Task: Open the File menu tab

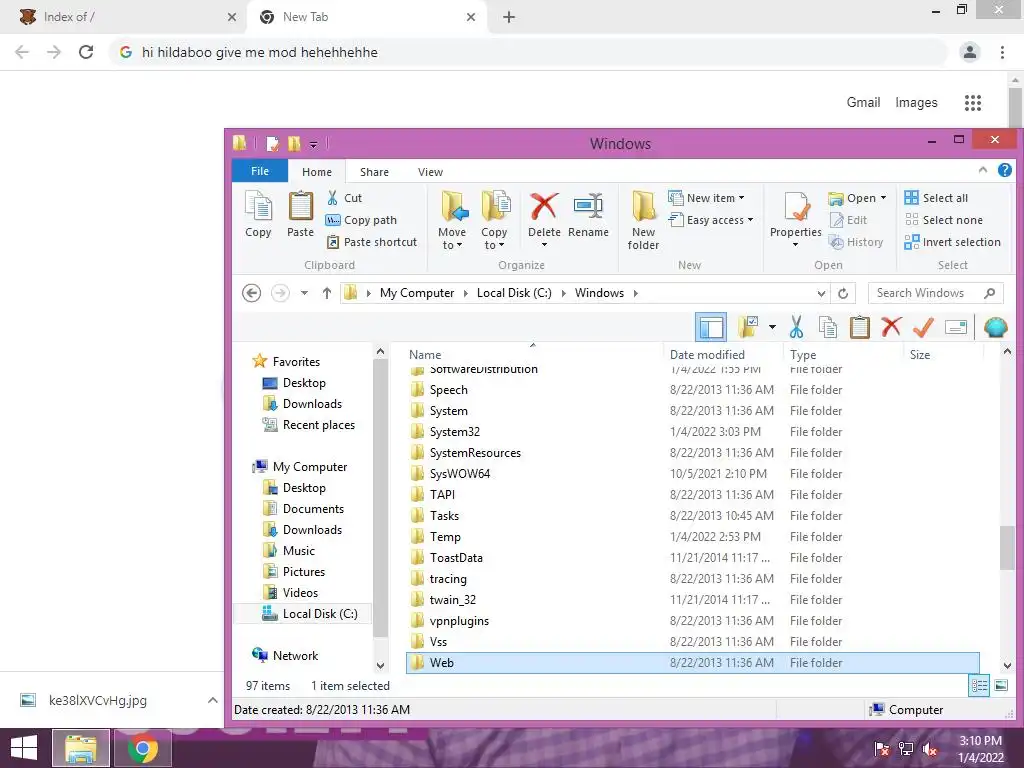Action: 260,171
